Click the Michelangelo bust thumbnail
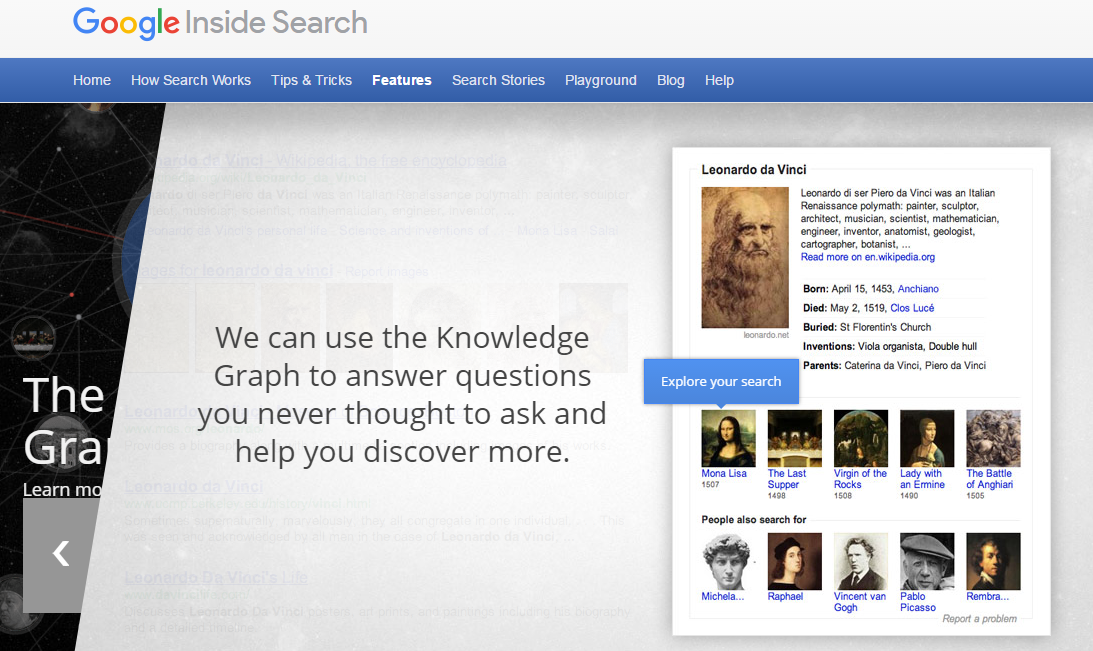Screen dimensions: 1093x651 [x=728, y=561]
